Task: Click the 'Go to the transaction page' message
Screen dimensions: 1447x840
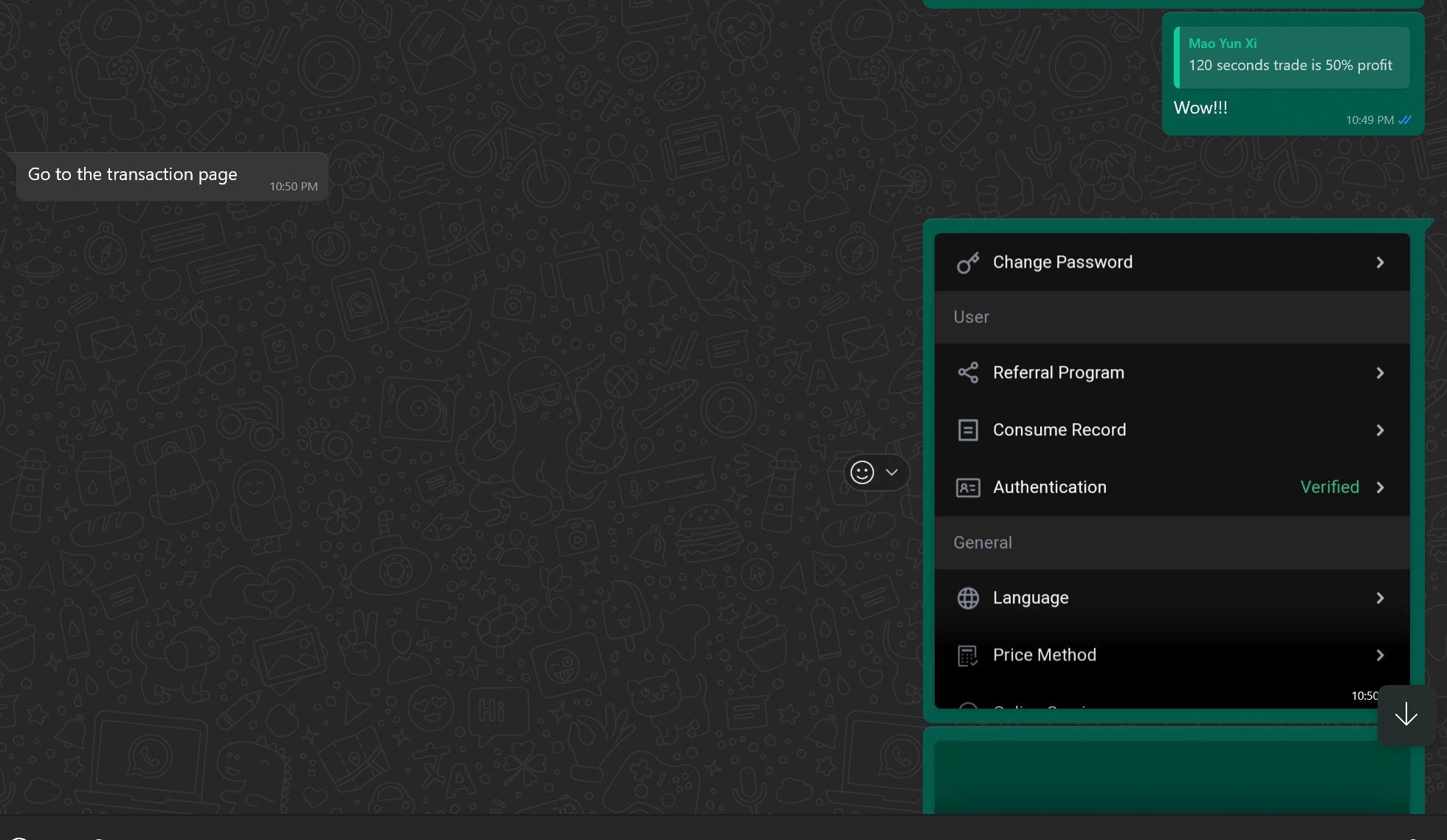Action: (133, 175)
